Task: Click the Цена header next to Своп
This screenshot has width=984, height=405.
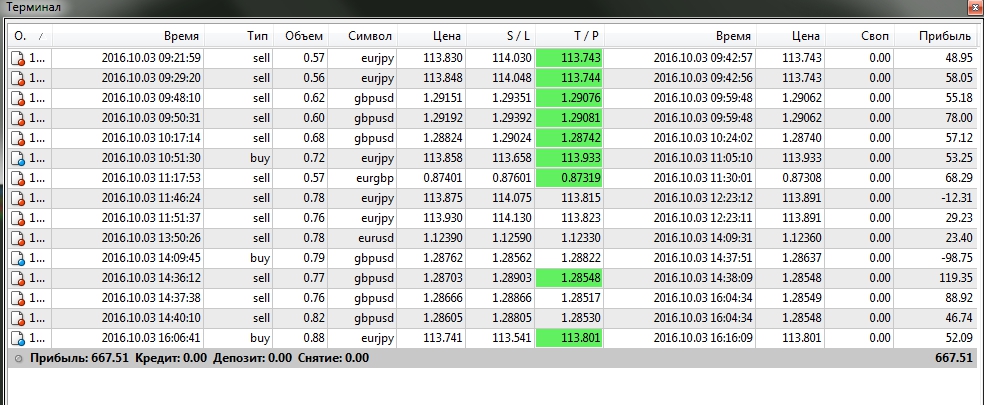Action: tap(790, 36)
